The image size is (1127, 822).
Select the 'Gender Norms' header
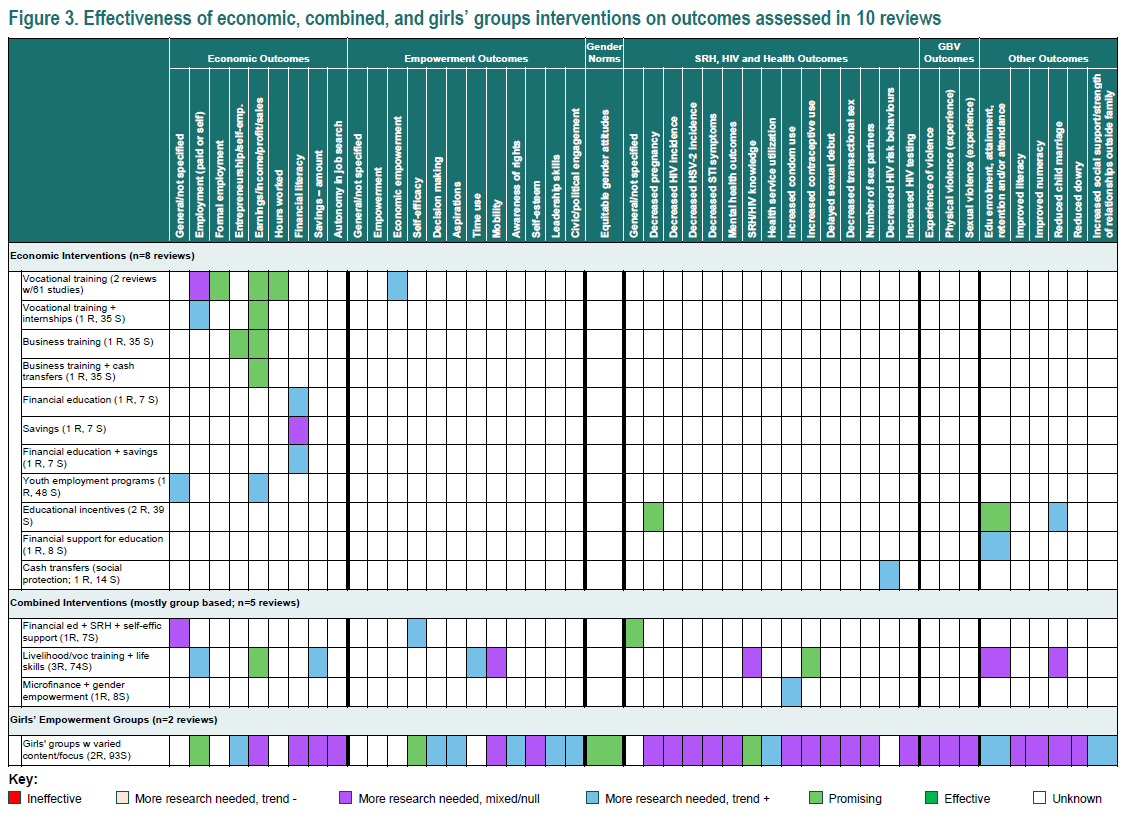pos(604,52)
